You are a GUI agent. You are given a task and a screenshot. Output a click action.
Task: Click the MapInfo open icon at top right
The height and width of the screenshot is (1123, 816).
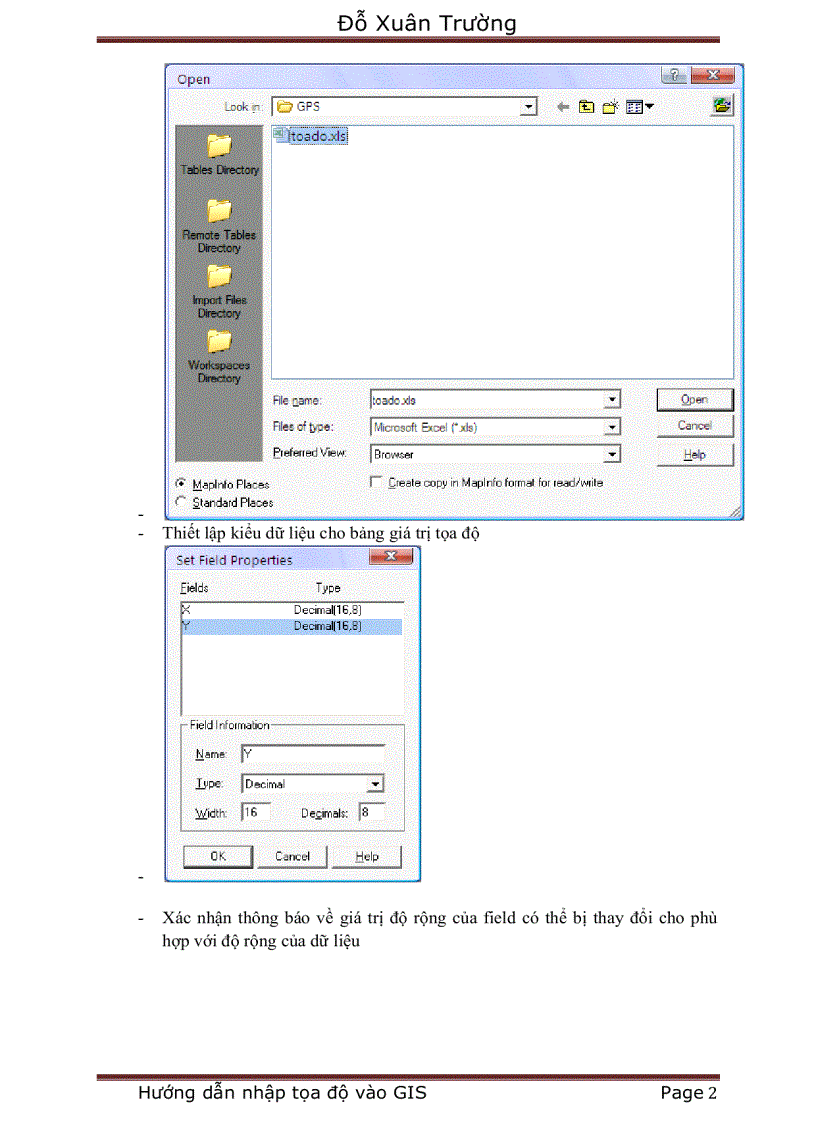pyautogui.click(x=721, y=105)
